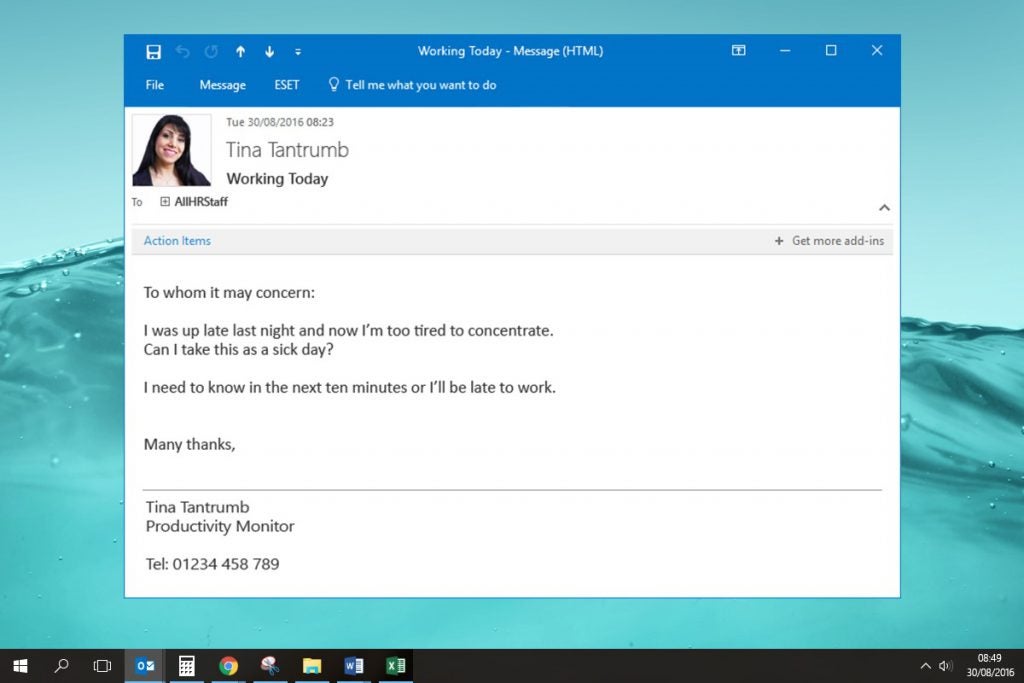Click the sender name Tina Tantrumb in the header
Image resolution: width=1024 pixels, height=683 pixels.
click(x=287, y=150)
